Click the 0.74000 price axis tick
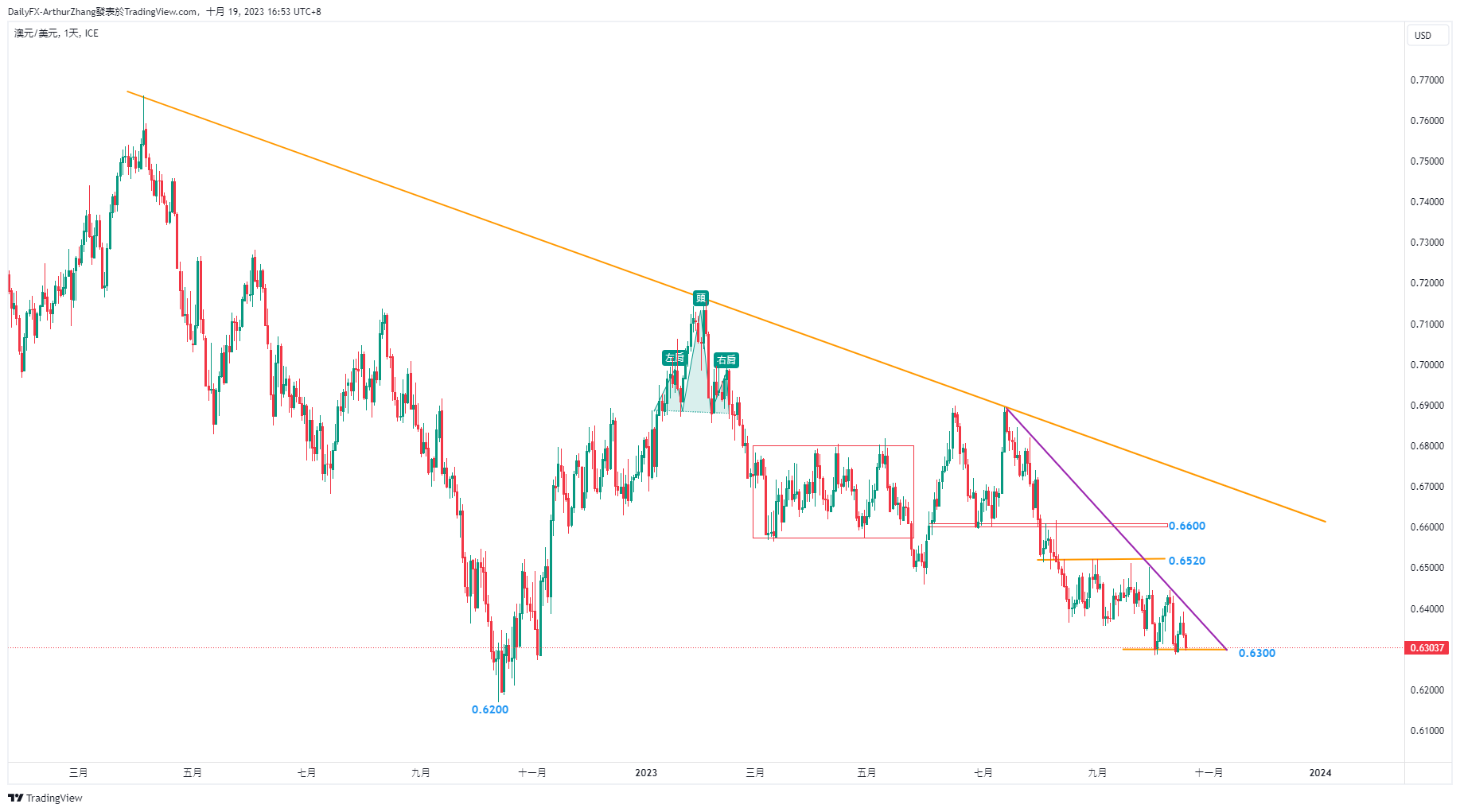1460x812 pixels. point(1427,202)
